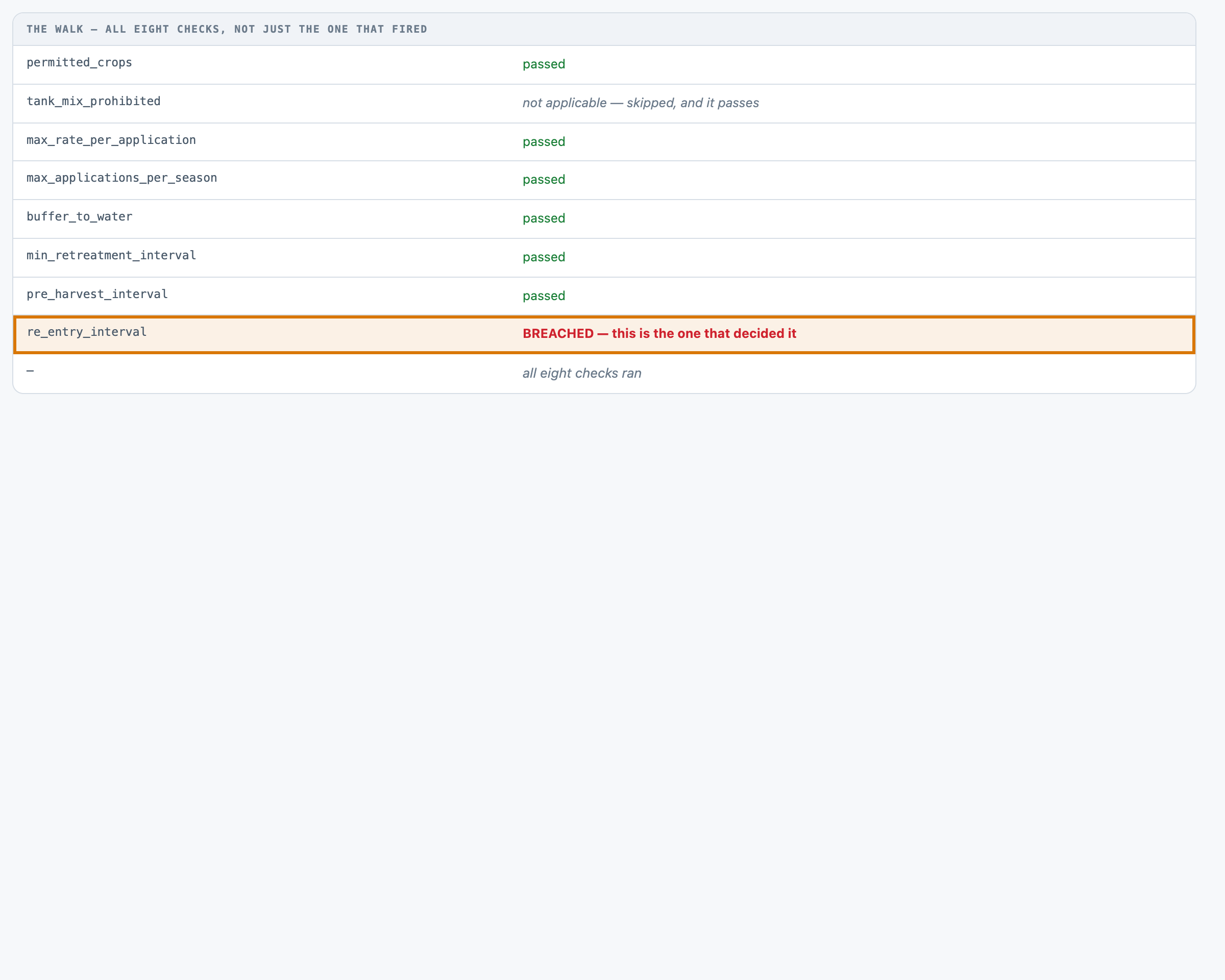This screenshot has height=980, width=1225.
Task: Click 'passed' beside max_applications_per_season
Action: coord(544,180)
